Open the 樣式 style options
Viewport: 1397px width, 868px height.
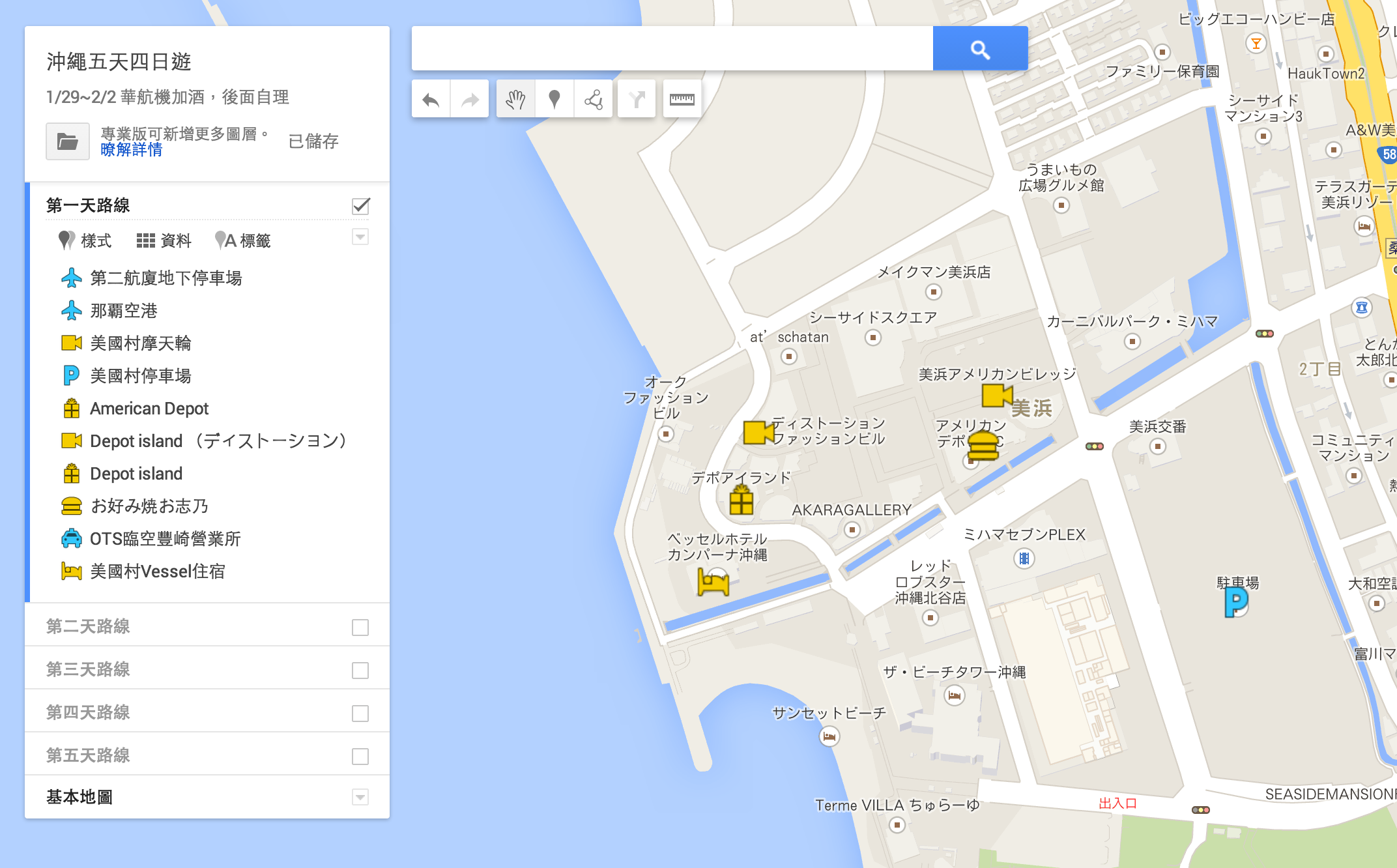click(x=85, y=240)
